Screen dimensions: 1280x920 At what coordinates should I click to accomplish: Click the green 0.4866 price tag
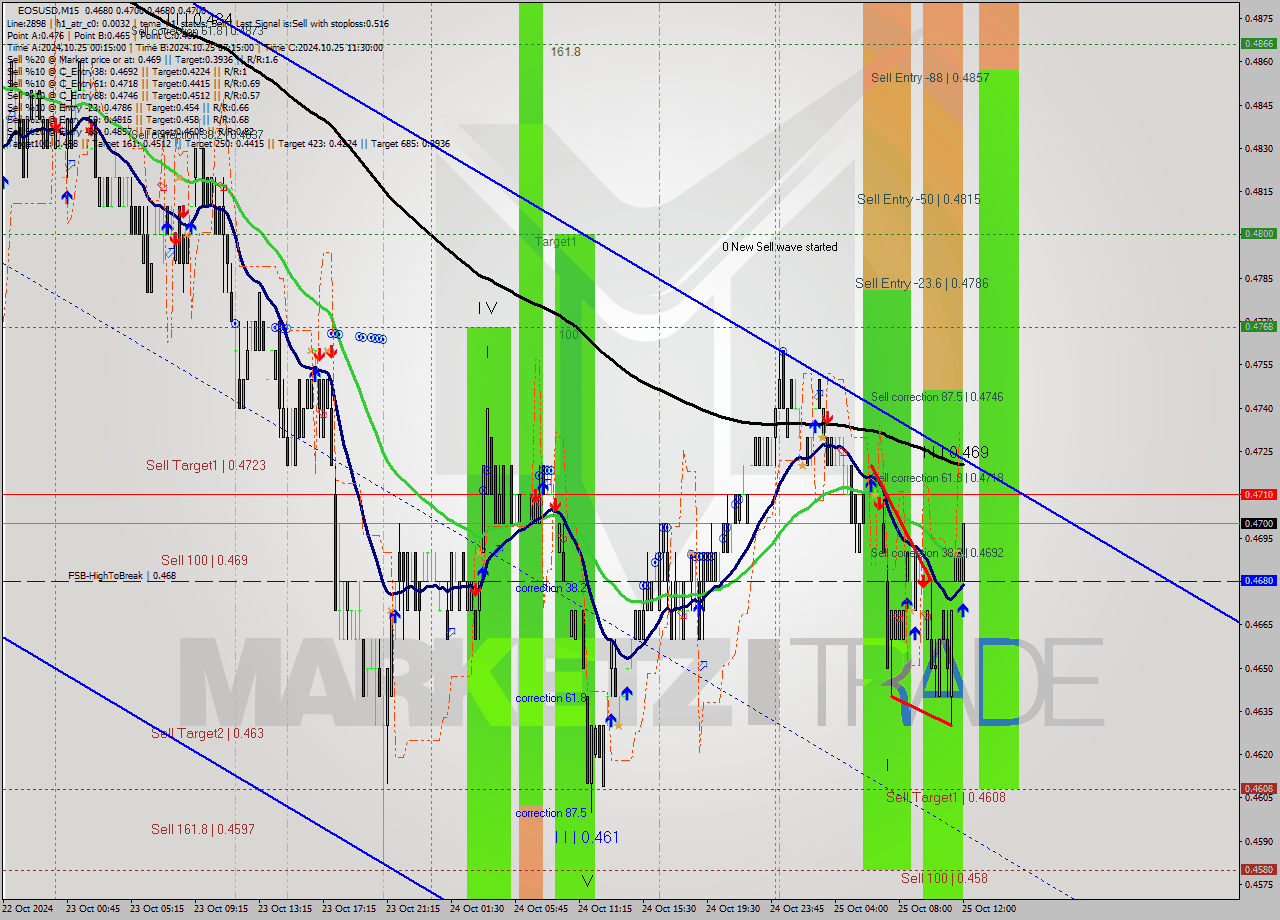pyautogui.click(x=1257, y=43)
